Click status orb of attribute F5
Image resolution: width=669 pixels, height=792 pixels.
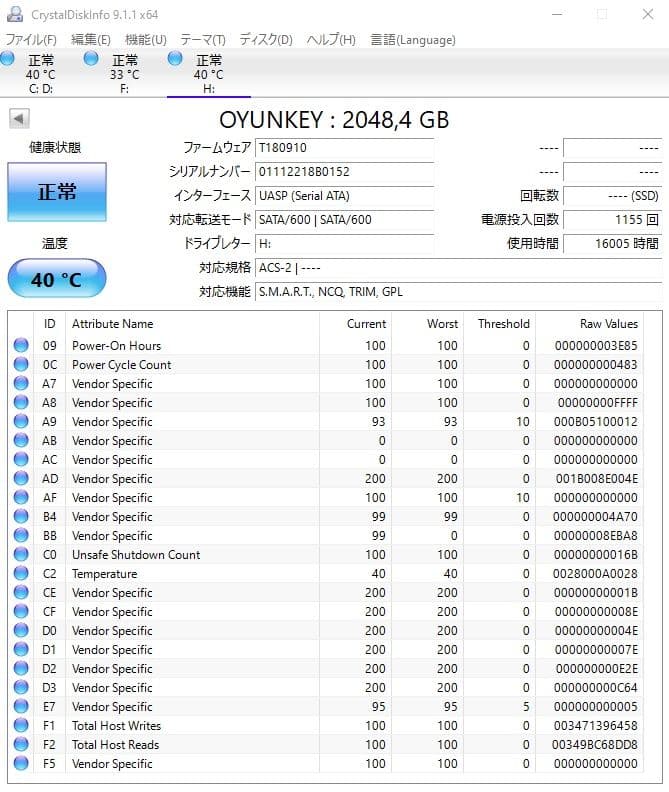point(21,764)
